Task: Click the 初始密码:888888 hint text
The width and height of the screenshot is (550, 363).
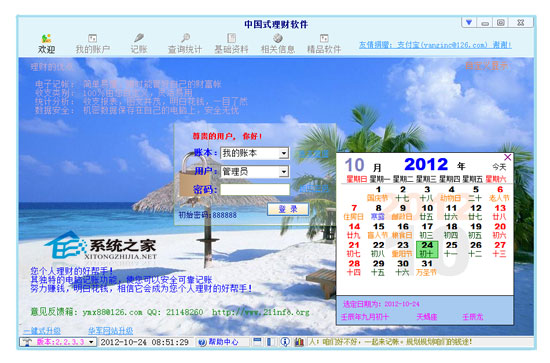Action: [207, 215]
